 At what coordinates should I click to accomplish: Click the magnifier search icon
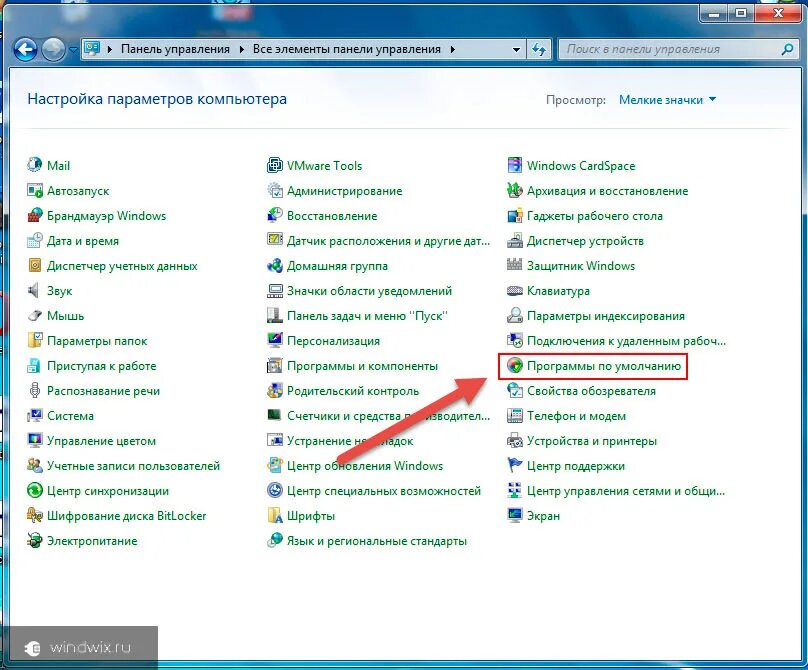(787, 49)
